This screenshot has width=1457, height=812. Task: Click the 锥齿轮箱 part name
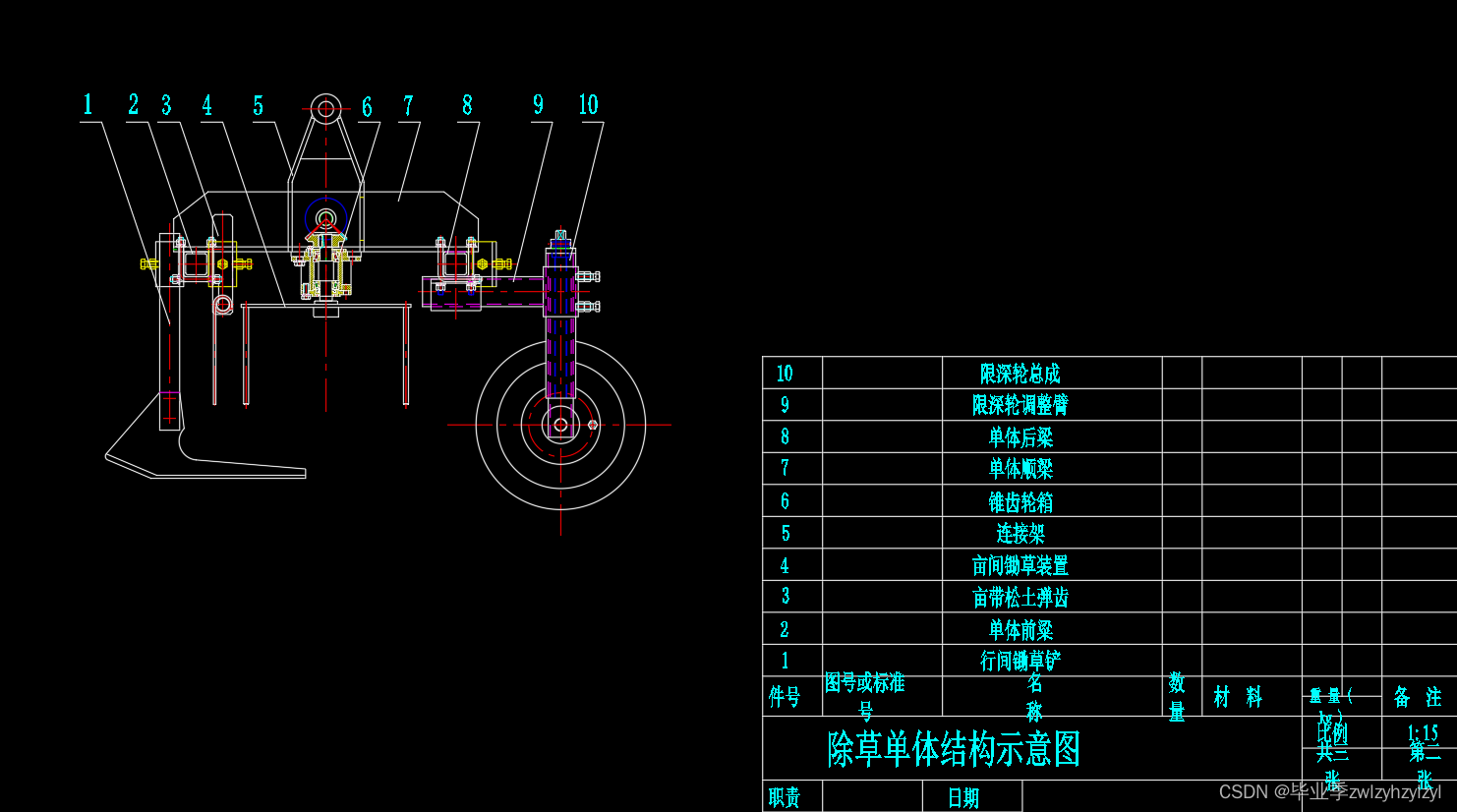[1020, 502]
